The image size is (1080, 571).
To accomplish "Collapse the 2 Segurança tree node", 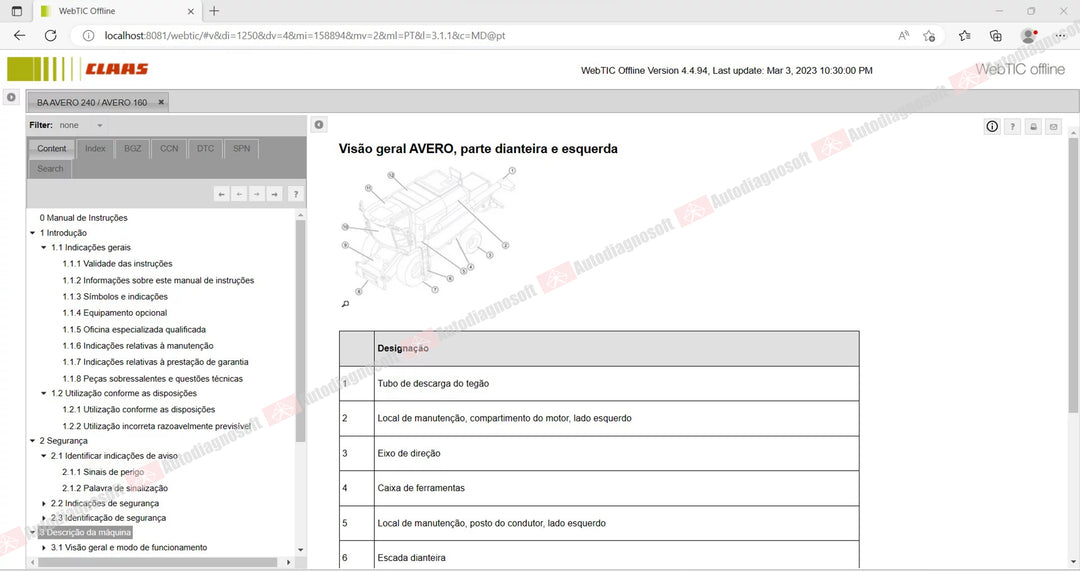I will coord(32,441).
